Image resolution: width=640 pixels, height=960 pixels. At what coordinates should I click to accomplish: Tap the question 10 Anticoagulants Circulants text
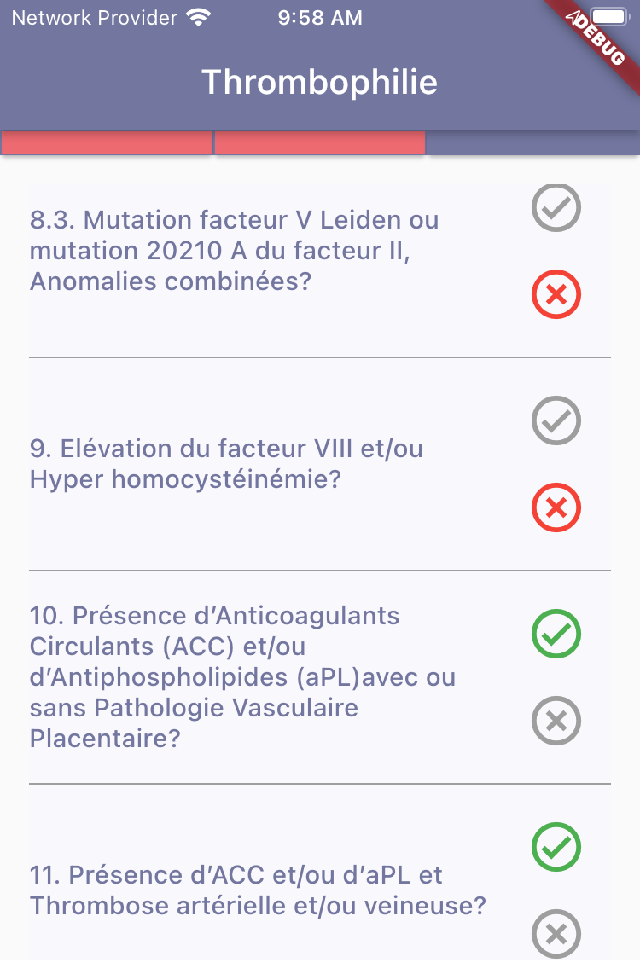tap(242, 677)
